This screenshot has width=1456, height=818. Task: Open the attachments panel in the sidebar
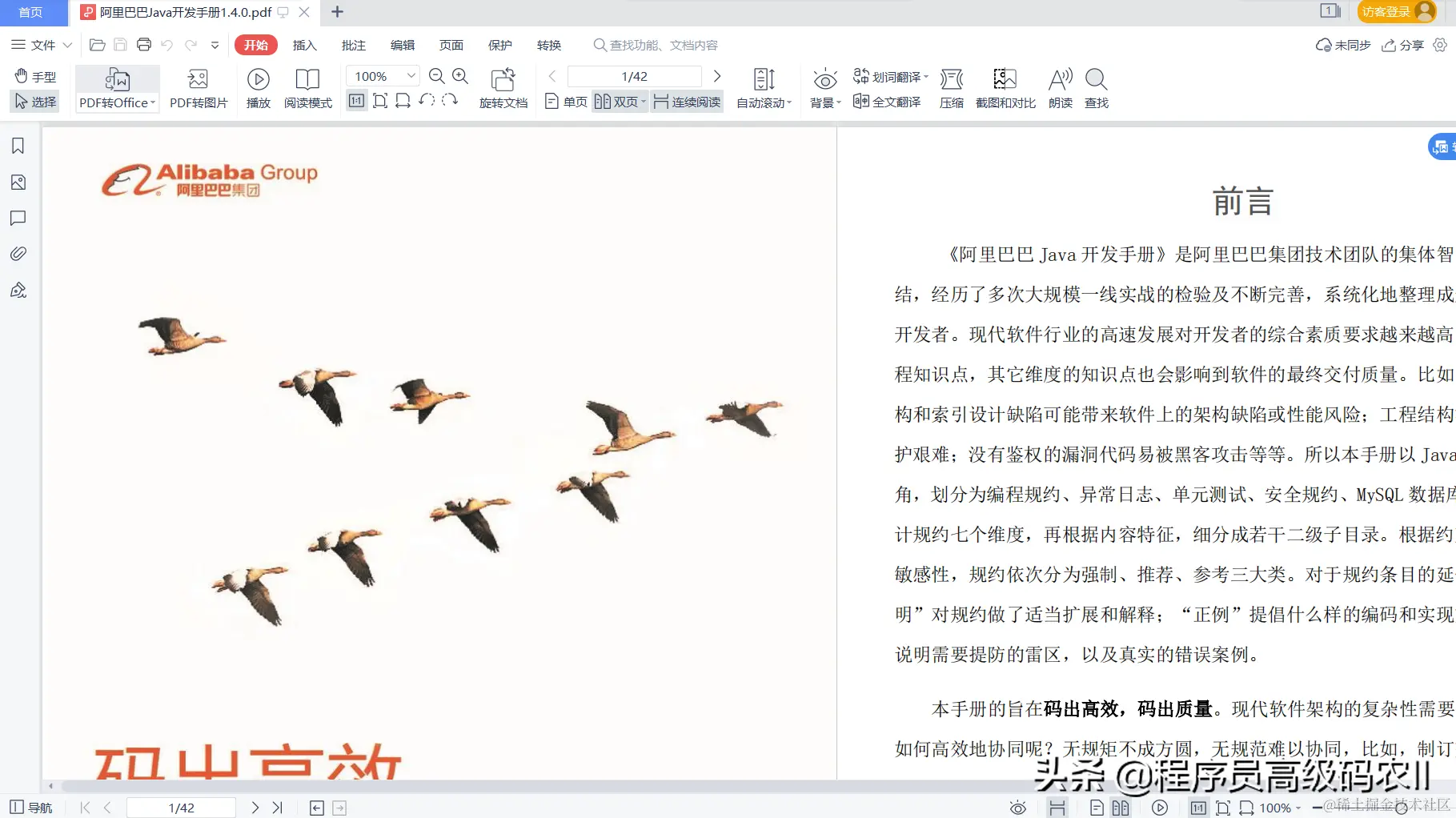[x=18, y=254]
